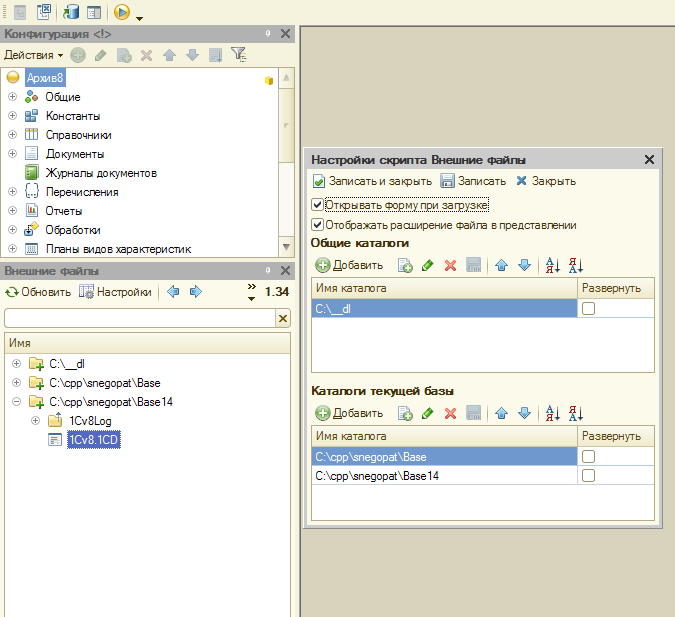Select Документы in configuration tree
Viewport: 675px width, 617px height.
click(x=74, y=154)
